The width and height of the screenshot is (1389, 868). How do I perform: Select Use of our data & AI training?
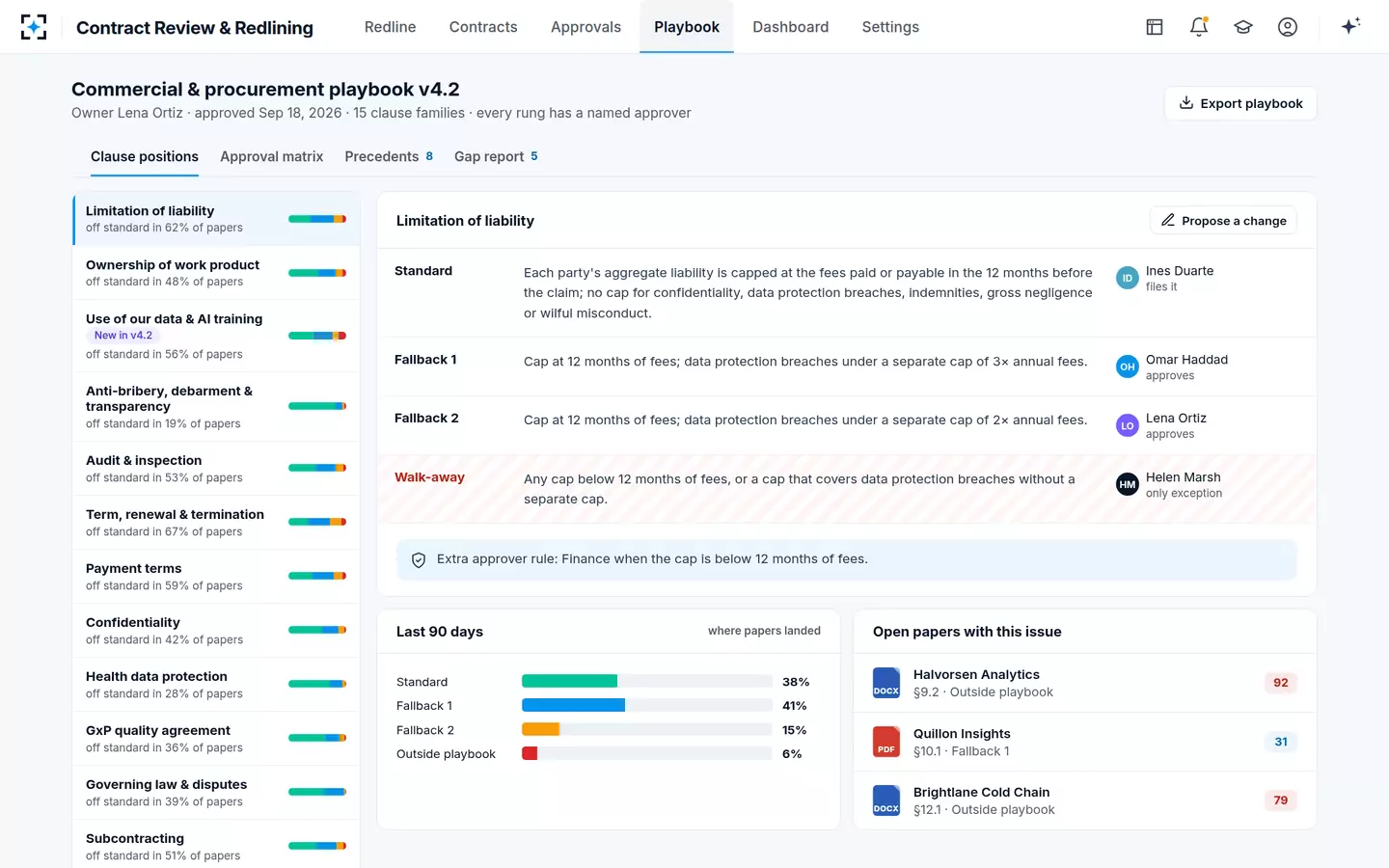tap(216, 336)
